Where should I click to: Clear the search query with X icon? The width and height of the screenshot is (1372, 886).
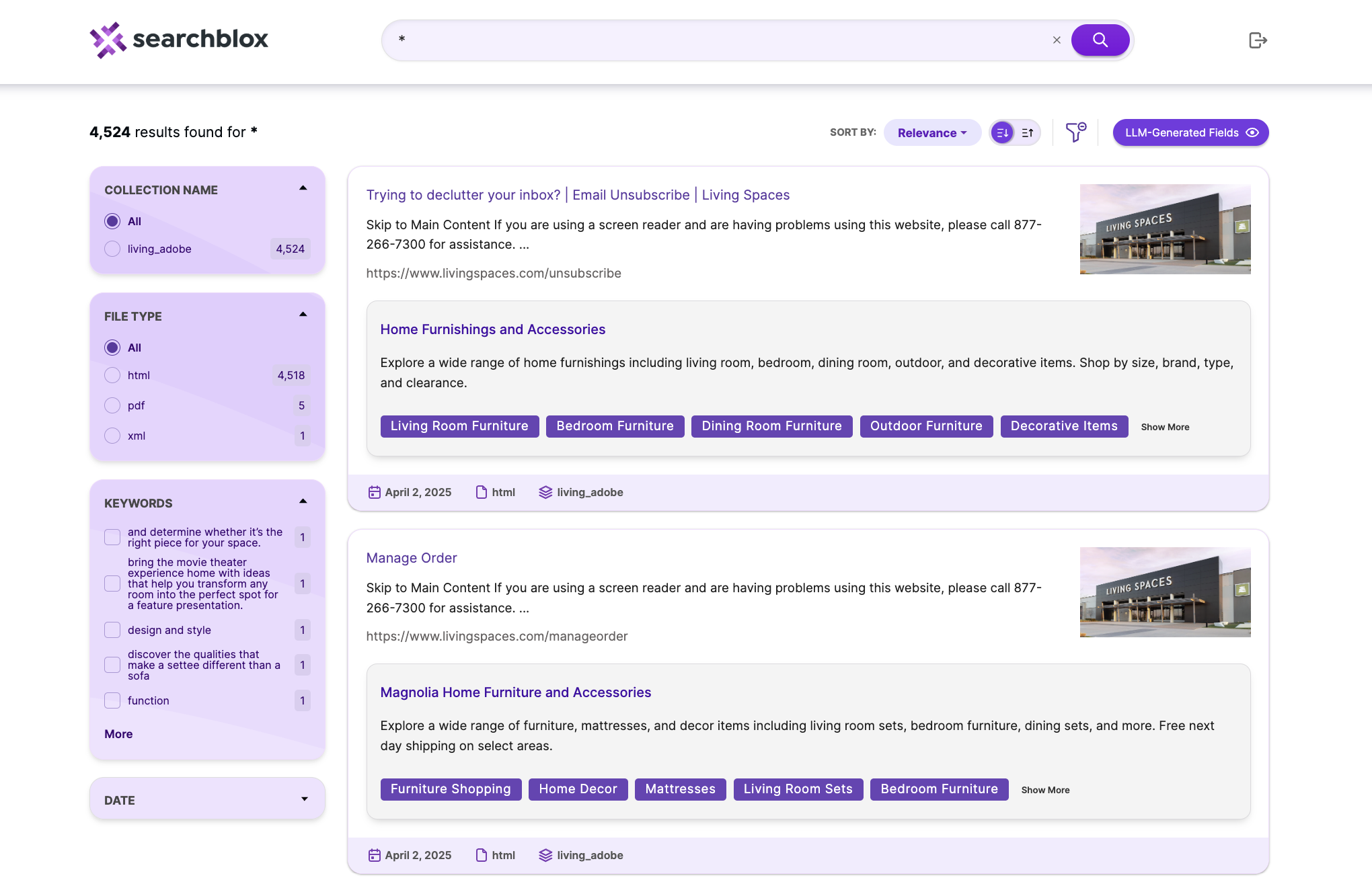click(x=1057, y=40)
